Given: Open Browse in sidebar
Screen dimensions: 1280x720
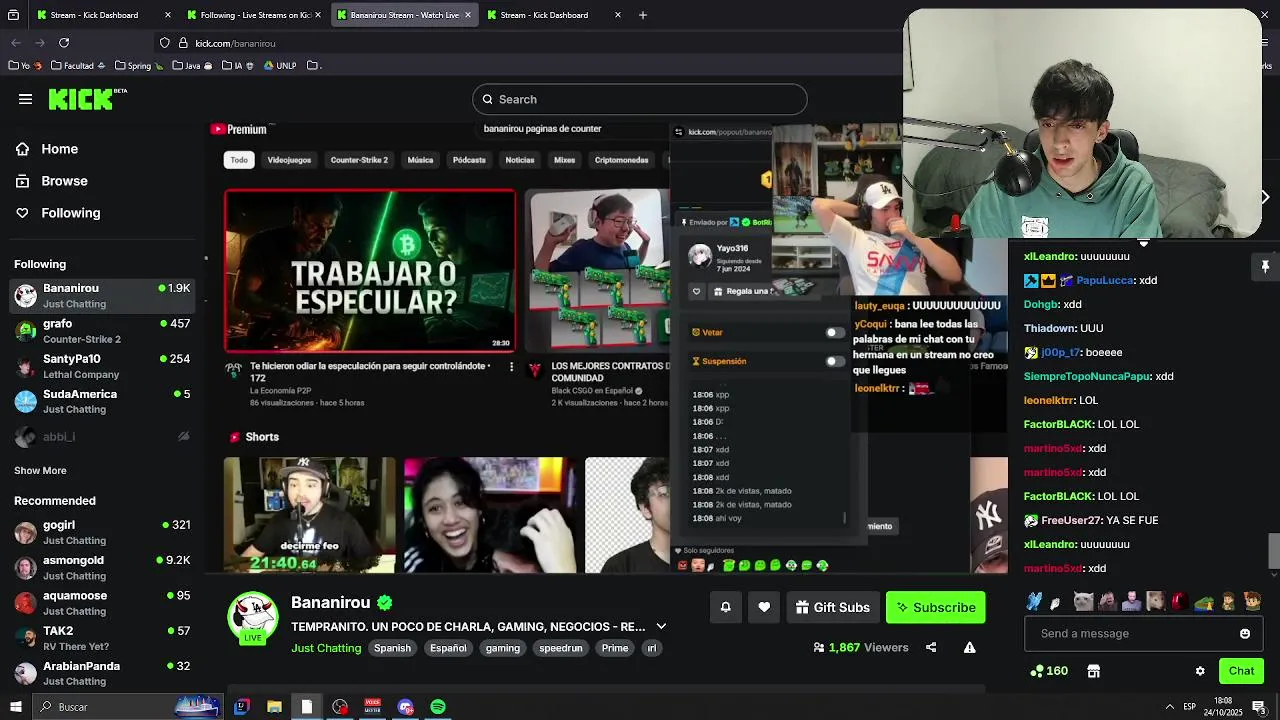Looking at the screenshot, I should pyautogui.click(x=64, y=181).
